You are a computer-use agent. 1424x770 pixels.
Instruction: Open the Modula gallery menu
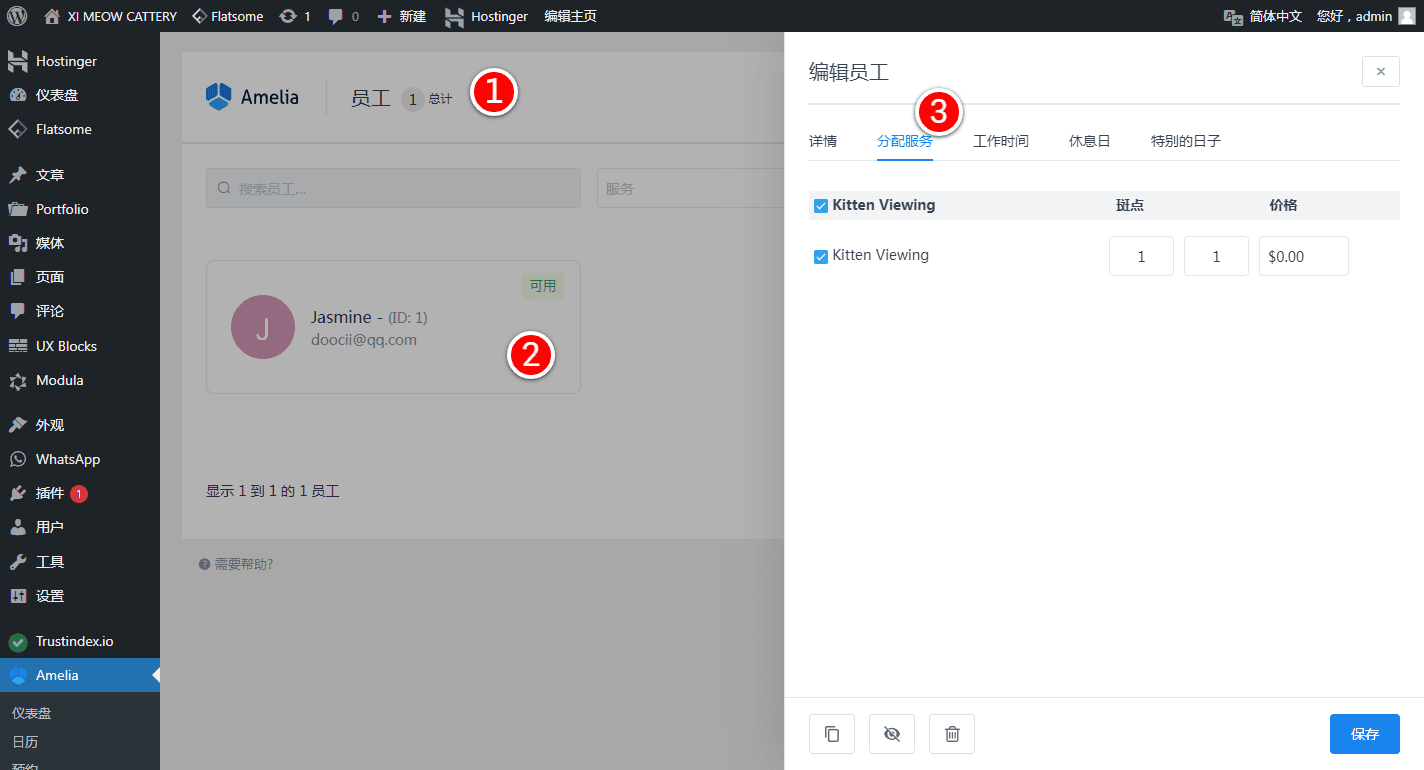click(x=59, y=380)
